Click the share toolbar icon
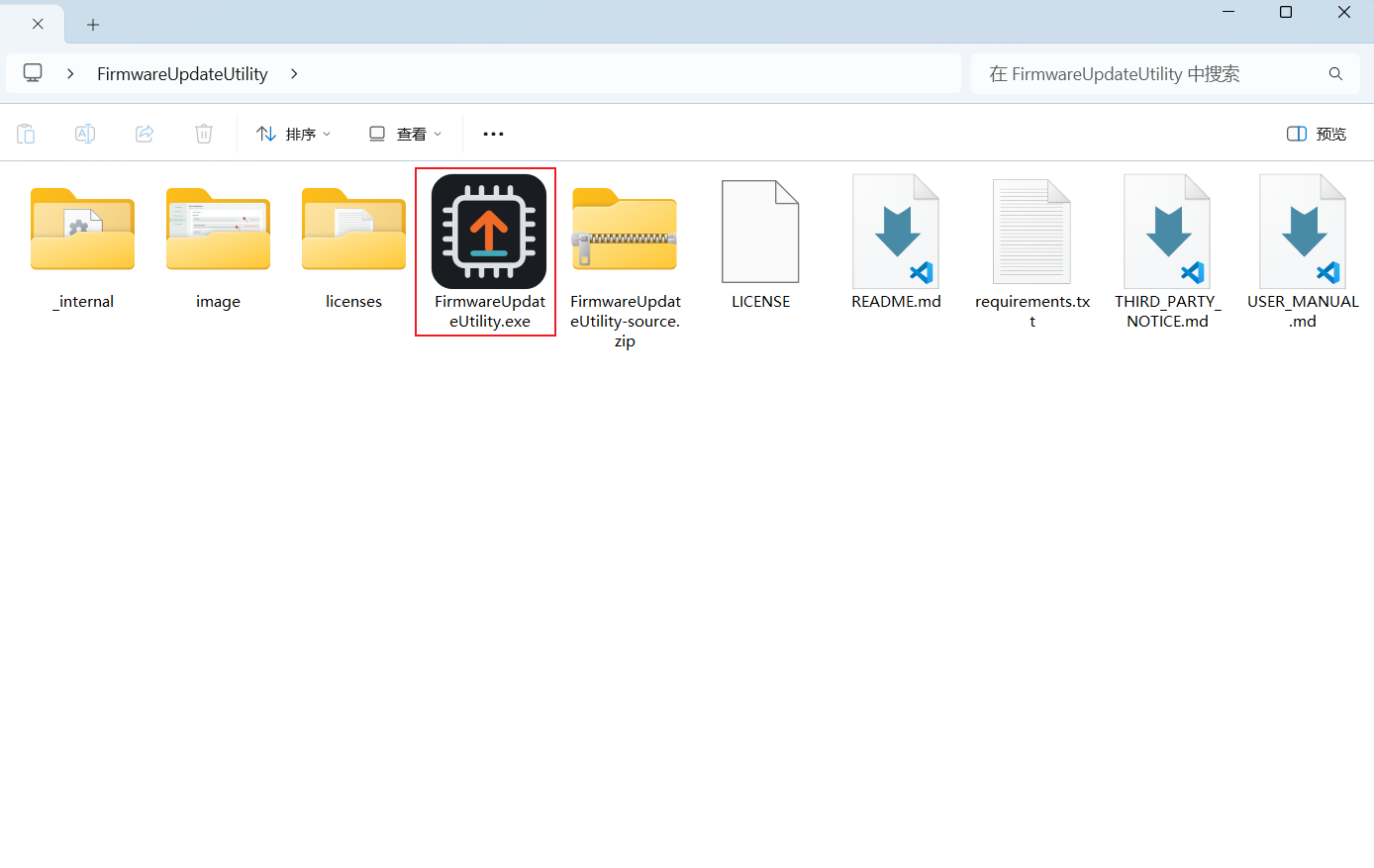The image size is (1374, 868). pos(145,134)
